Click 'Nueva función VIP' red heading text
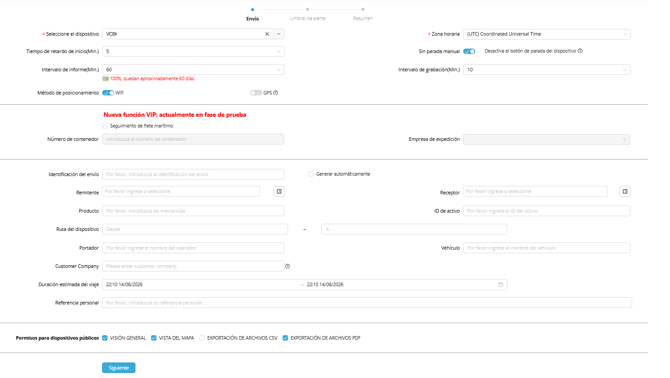 (175, 114)
